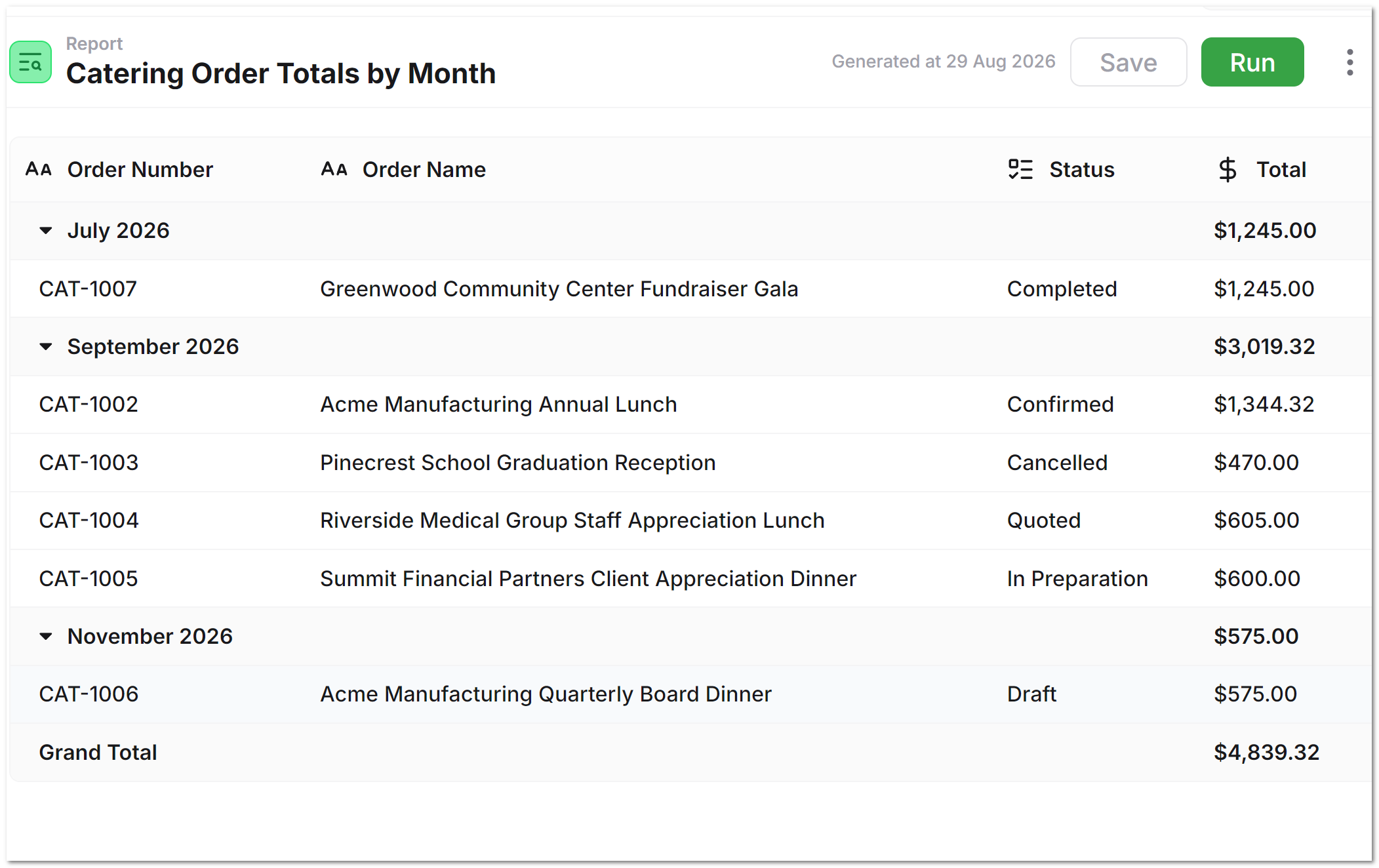This screenshot has width=1379, height=868.
Task: Click the Quoted status cell
Action: (x=1044, y=520)
